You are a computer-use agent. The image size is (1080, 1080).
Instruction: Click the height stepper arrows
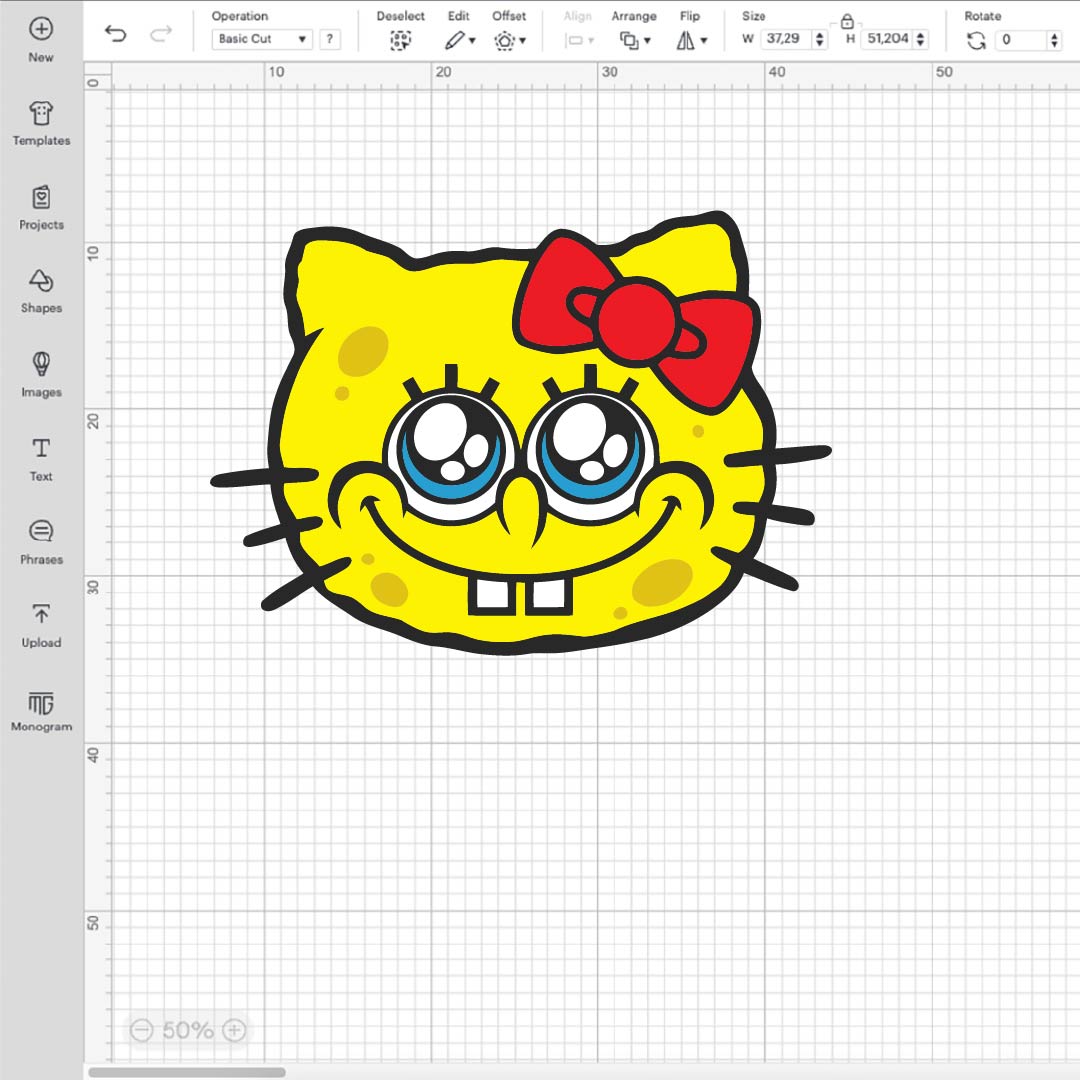pyautogui.click(x=921, y=39)
